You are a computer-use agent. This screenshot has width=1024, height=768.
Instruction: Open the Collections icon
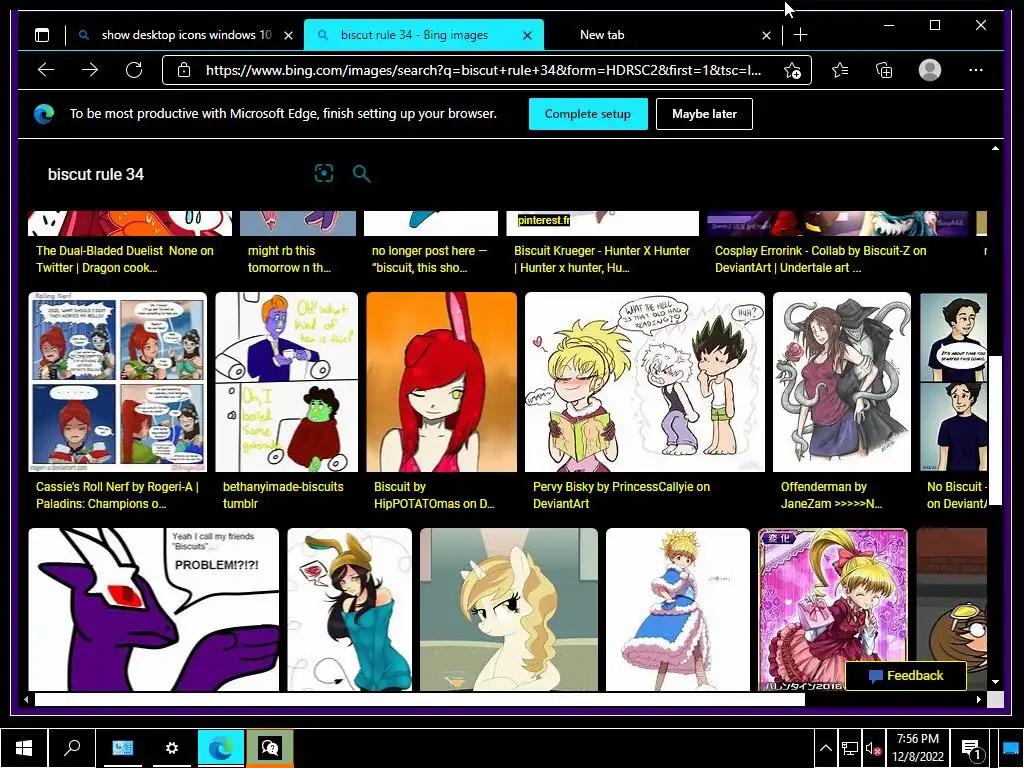point(884,70)
